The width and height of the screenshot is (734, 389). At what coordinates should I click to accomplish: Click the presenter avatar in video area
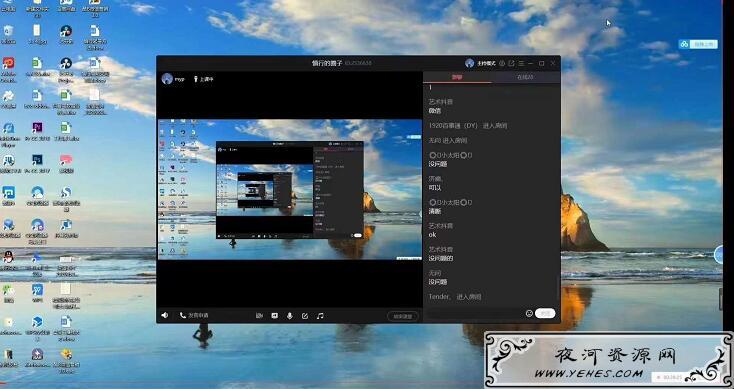point(167,79)
